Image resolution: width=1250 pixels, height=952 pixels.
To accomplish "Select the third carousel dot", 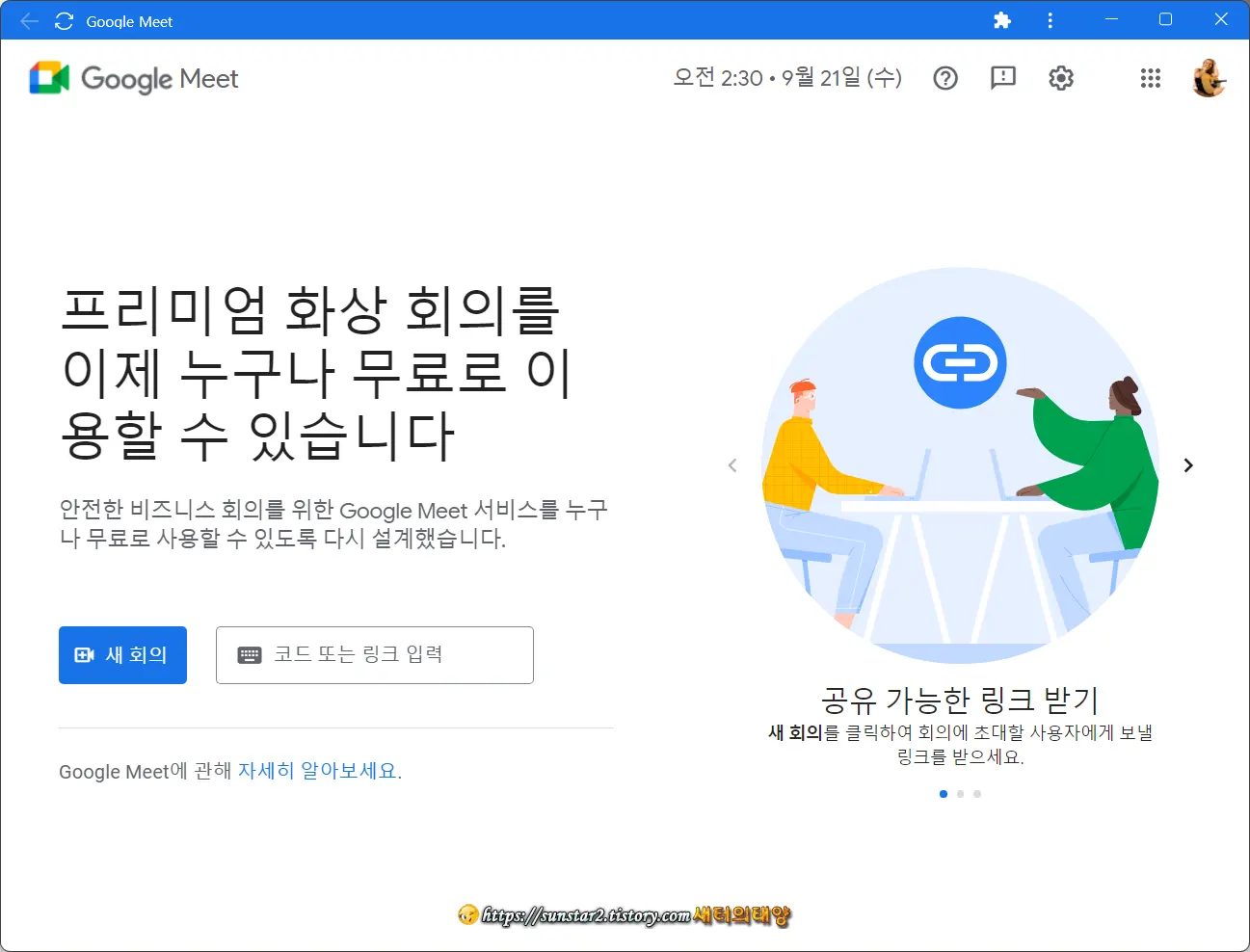I will [x=977, y=794].
